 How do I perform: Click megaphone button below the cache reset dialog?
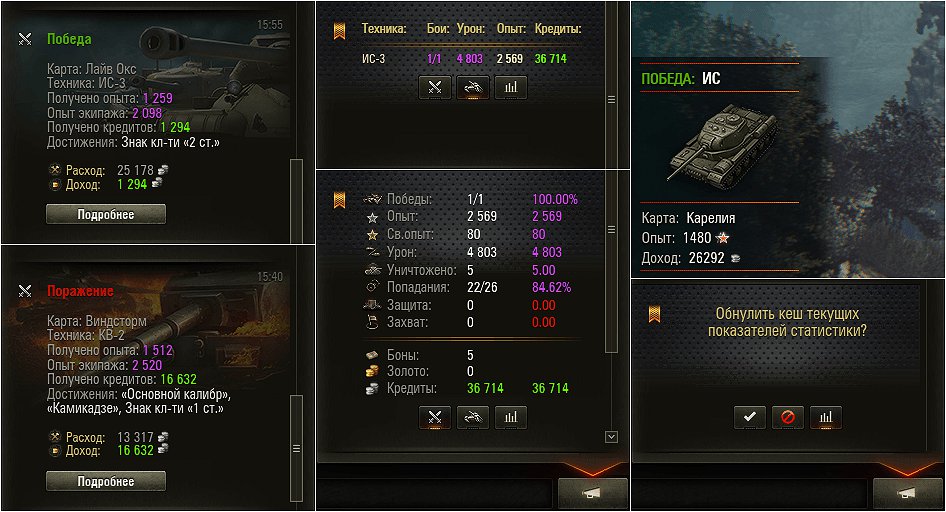[x=908, y=493]
